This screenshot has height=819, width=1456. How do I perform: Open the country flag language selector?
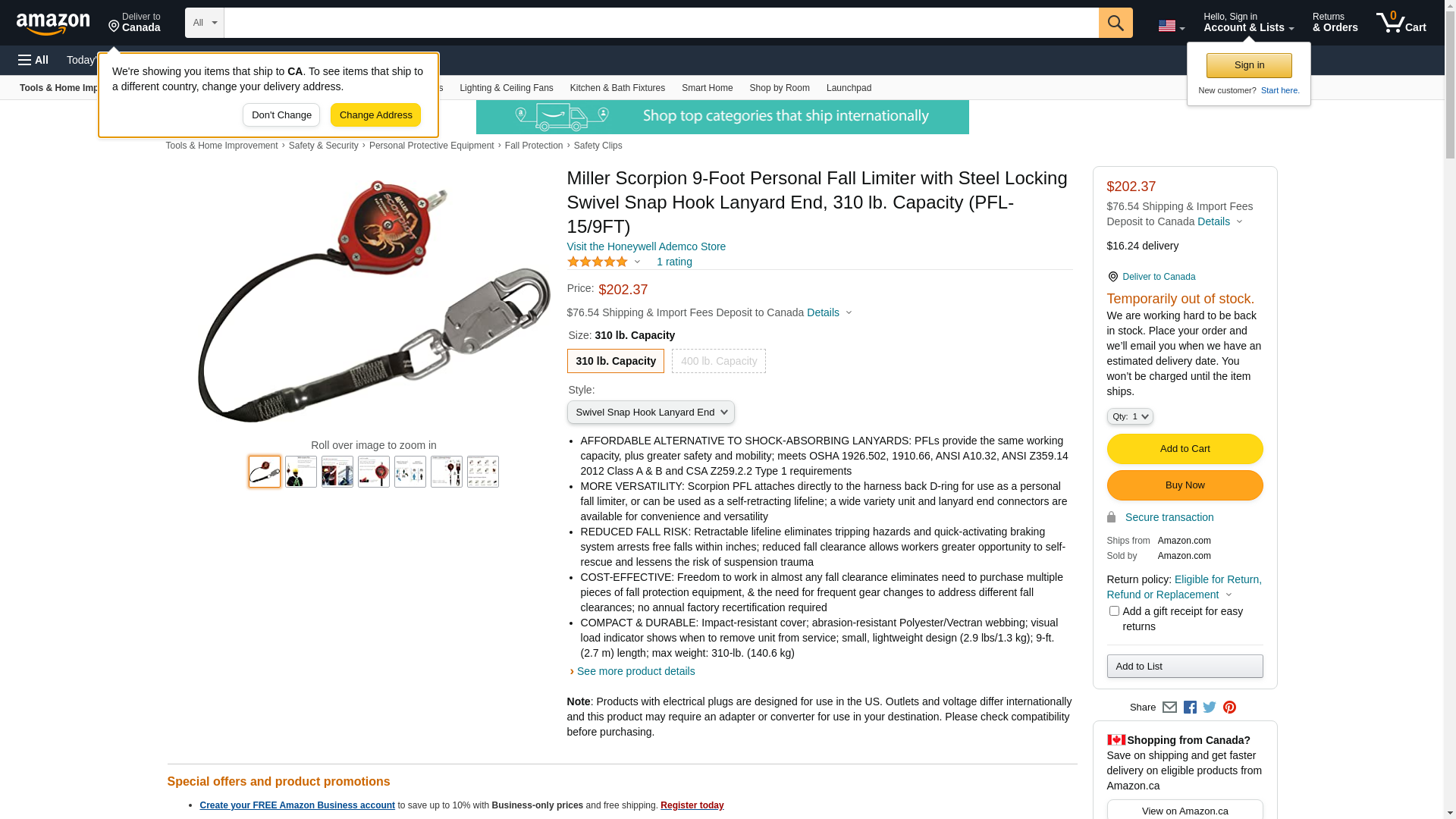[1171, 26]
